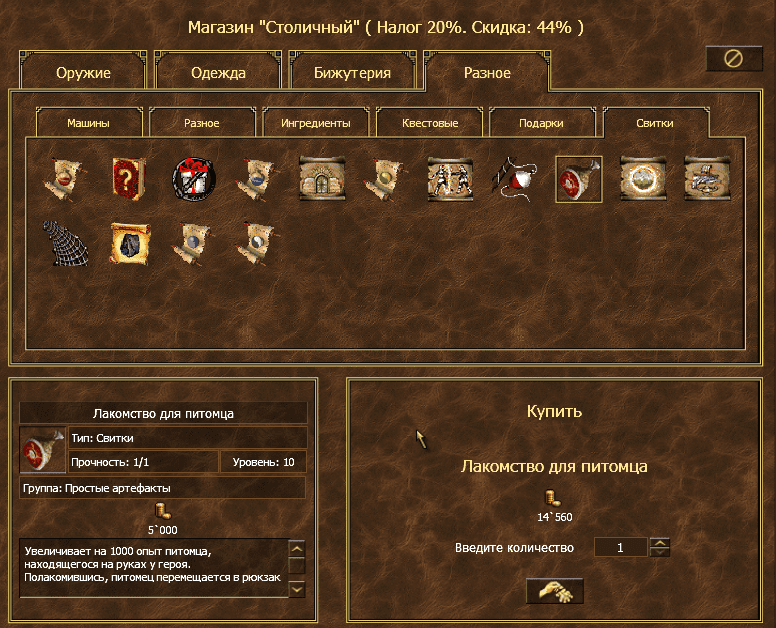
Task: Open the Оружие tab
Action: [x=83, y=73]
